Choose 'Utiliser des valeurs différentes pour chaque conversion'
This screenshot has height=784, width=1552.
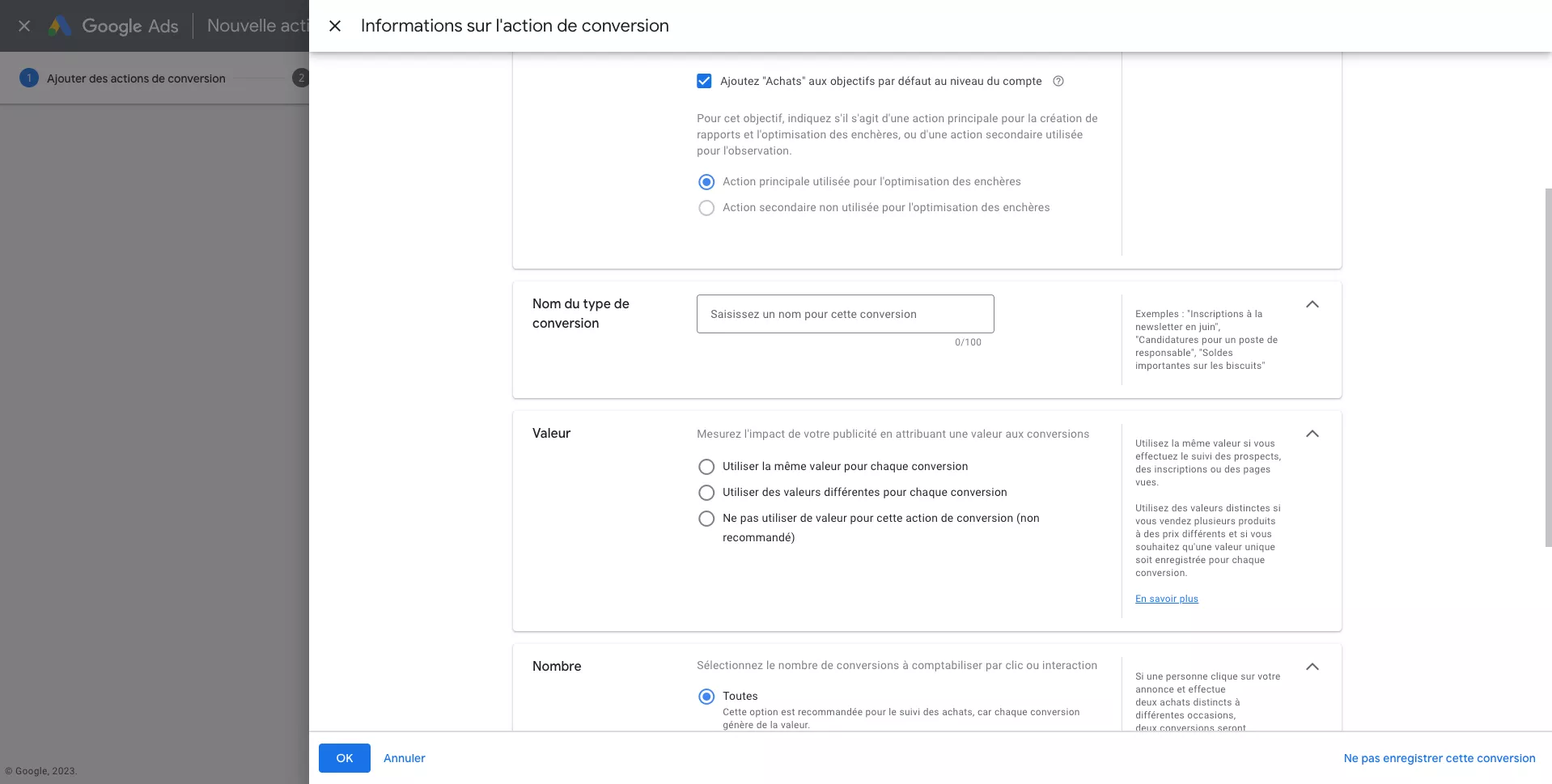pos(706,493)
